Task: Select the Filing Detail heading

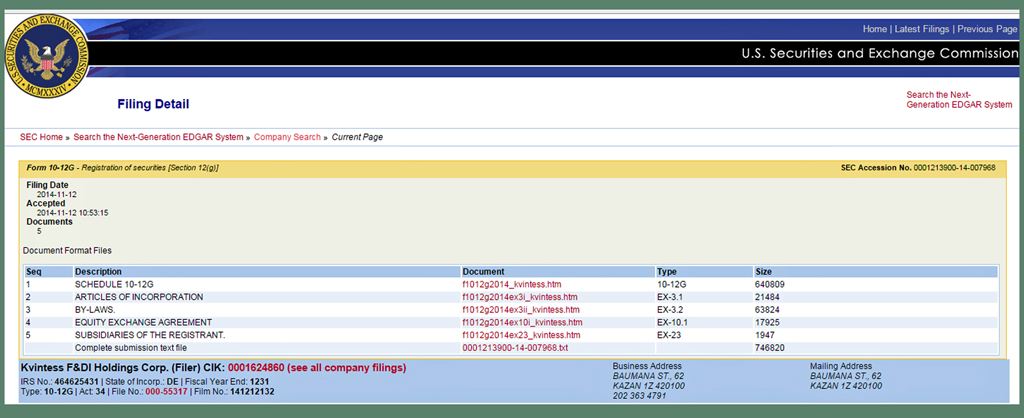Action: tap(153, 104)
